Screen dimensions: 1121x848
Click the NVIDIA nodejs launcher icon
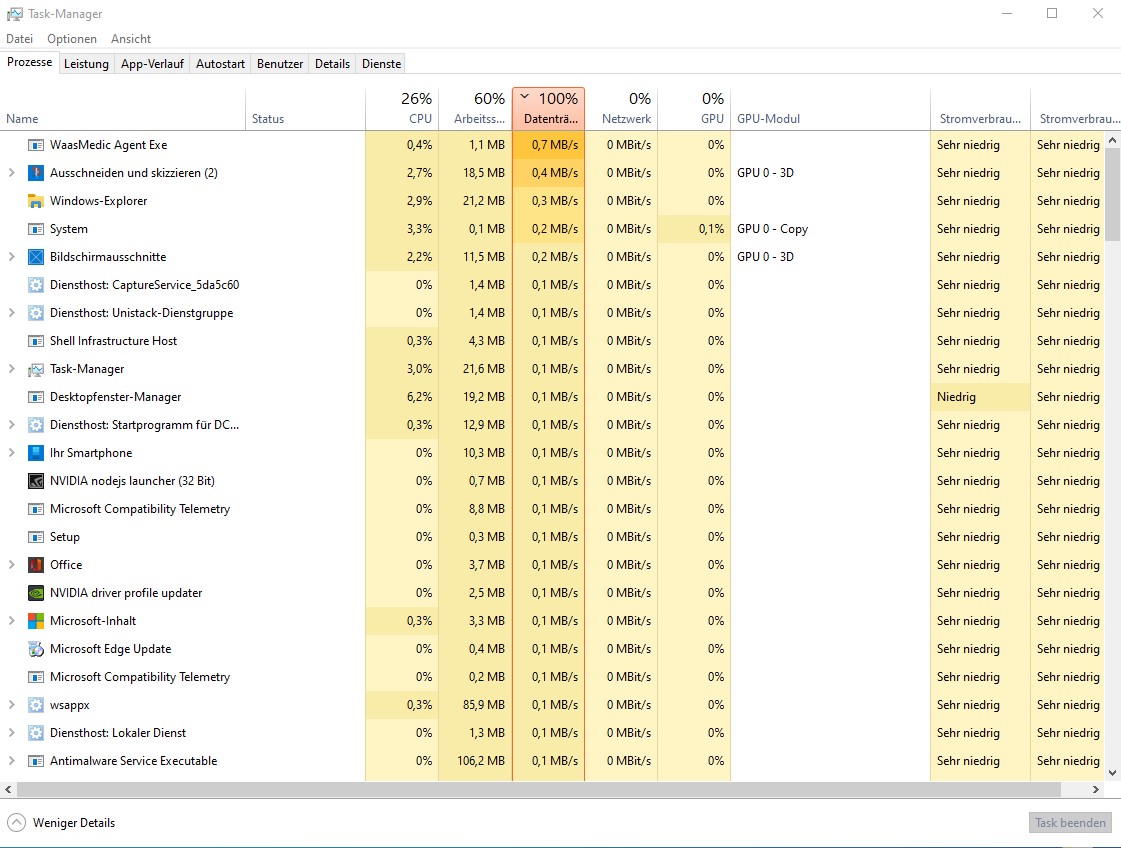click(x=36, y=480)
